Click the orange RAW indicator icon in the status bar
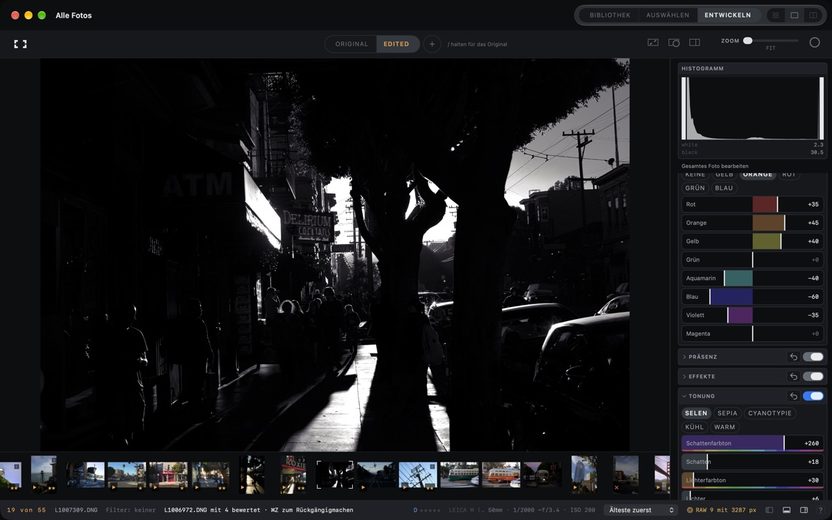The height and width of the screenshot is (520, 832). coord(690,510)
